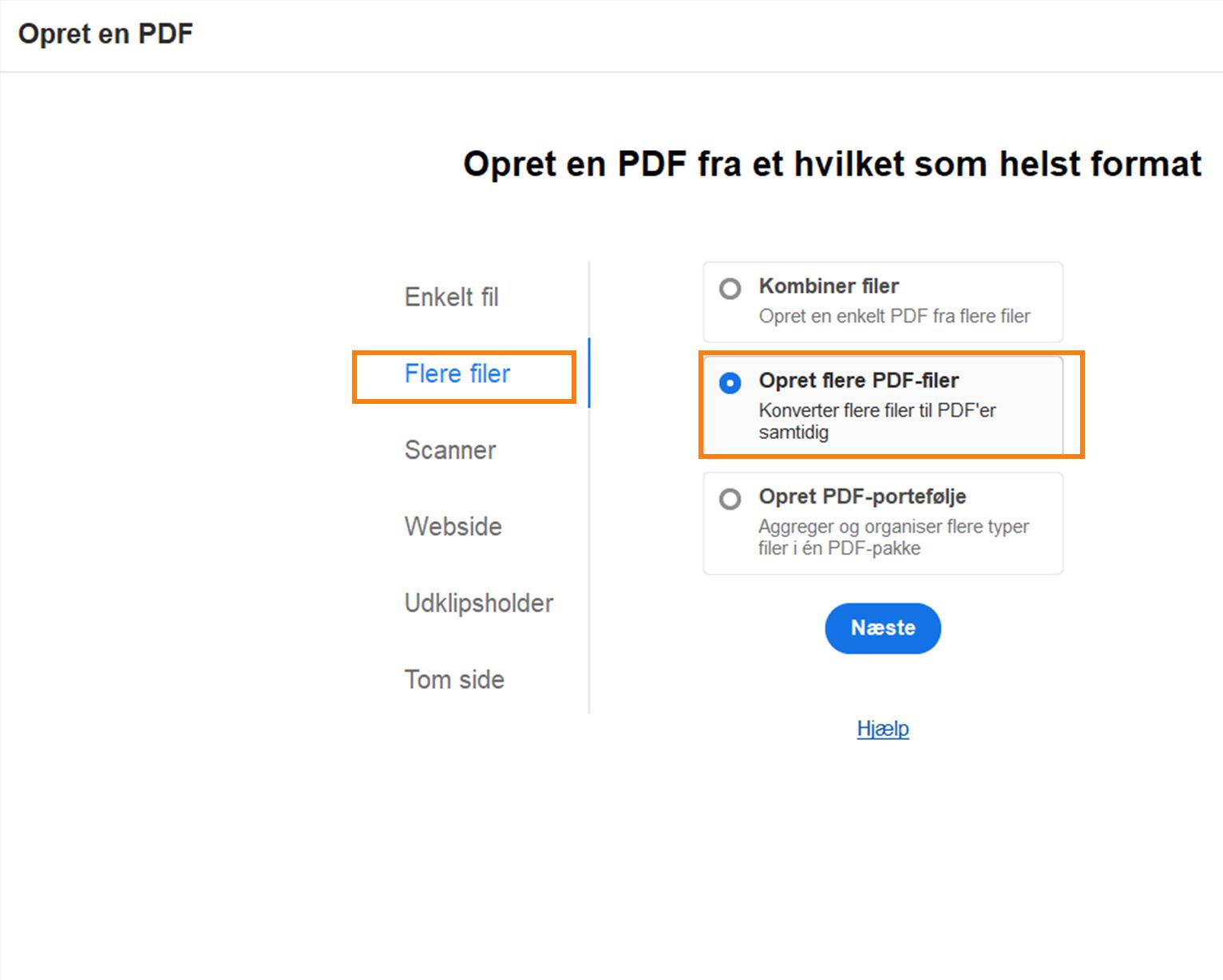Screen dimensions: 1223x980
Task: Switch to the Enkelt fil tab
Action: [452, 297]
